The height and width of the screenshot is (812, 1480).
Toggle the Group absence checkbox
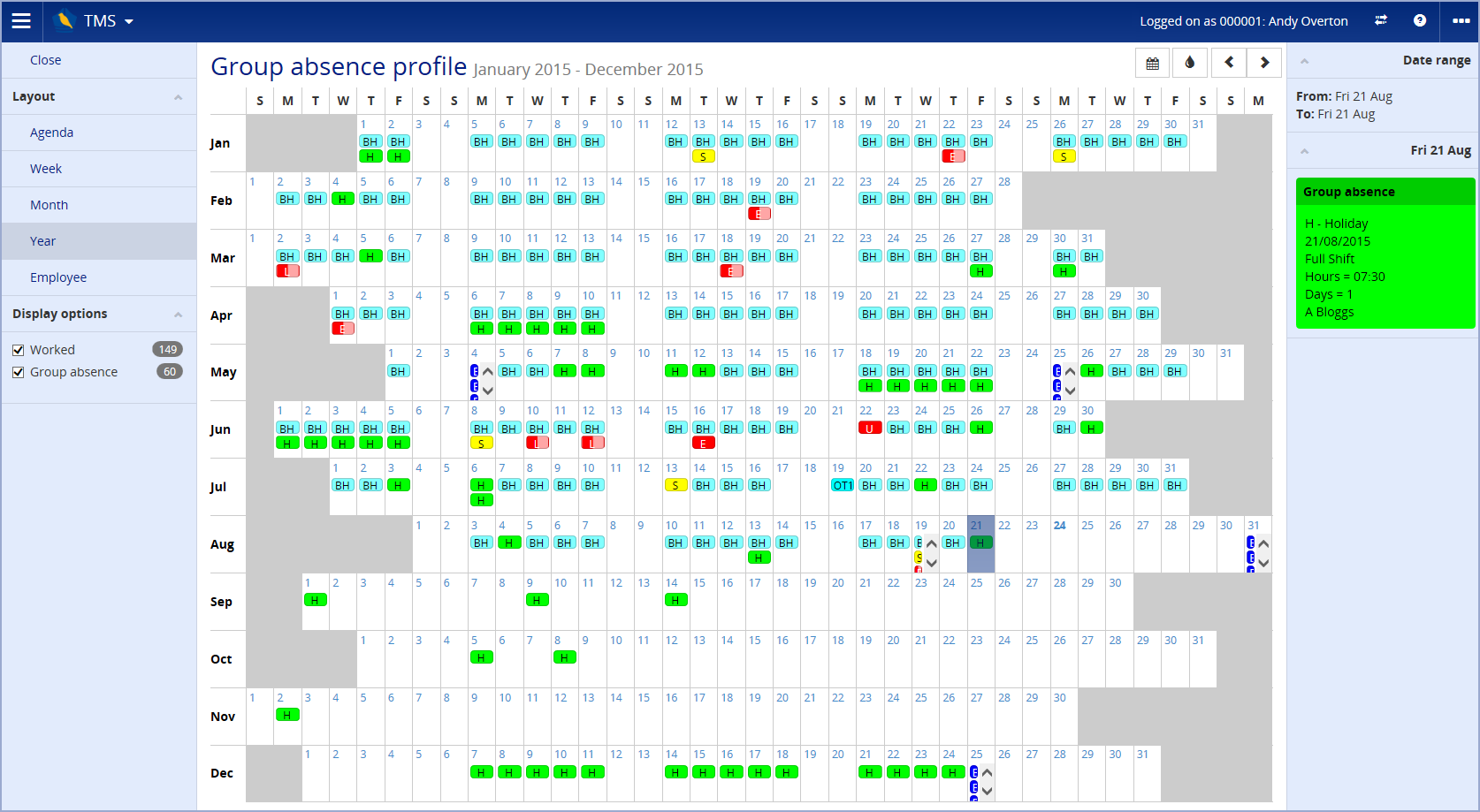[x=19, y=372]
